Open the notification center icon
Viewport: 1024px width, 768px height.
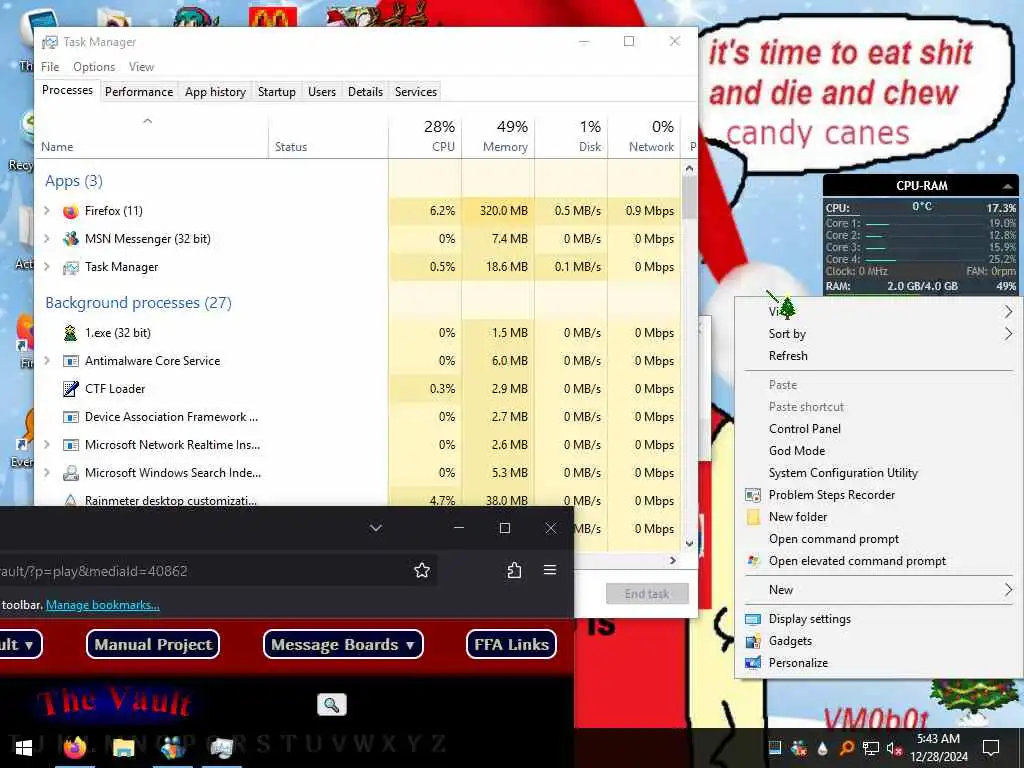click(x=991, y=748)
